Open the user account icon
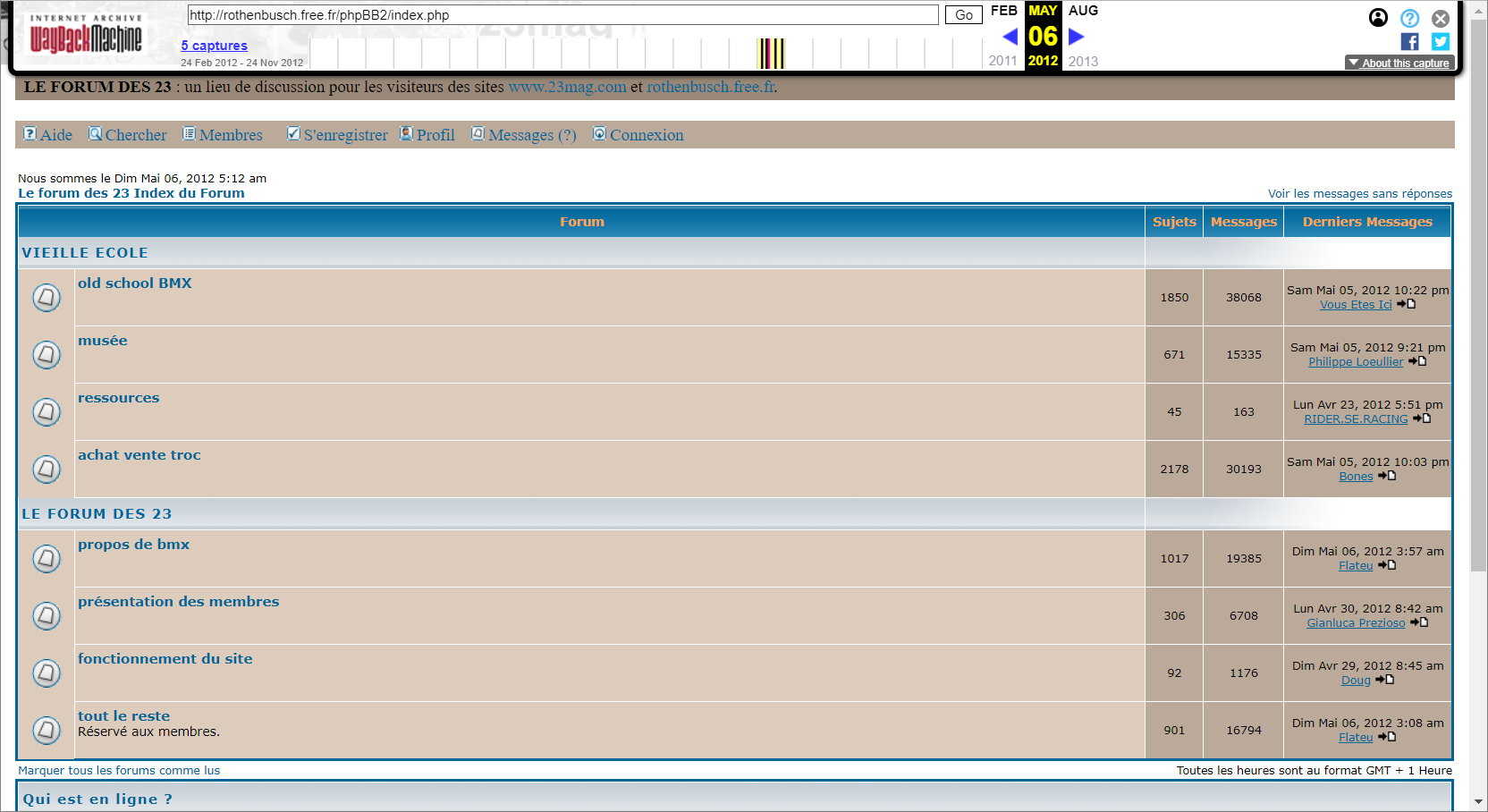The height and width of the screenshot is (812, 1488). pos(1378,18)
